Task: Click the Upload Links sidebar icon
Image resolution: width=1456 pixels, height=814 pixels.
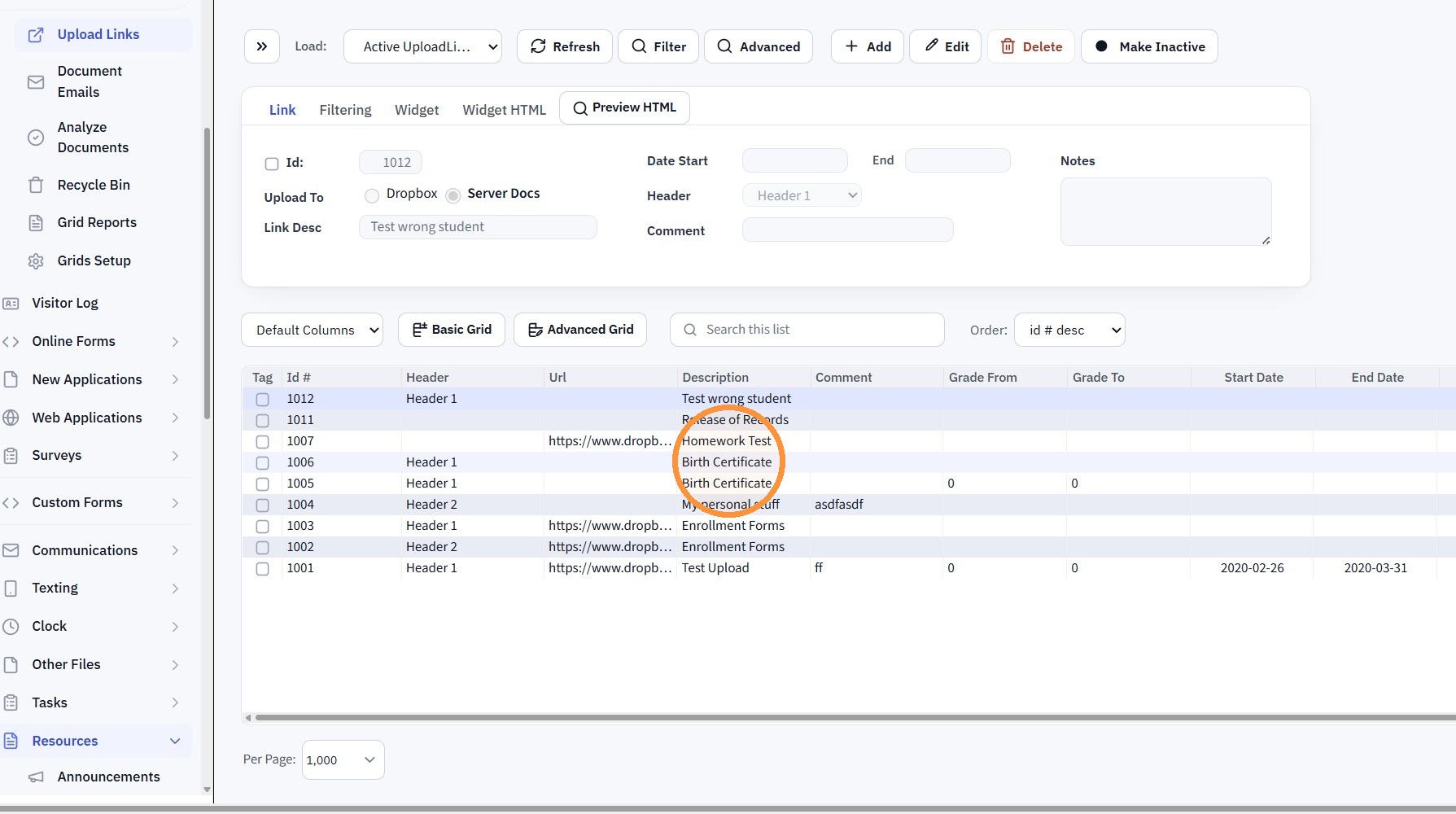Action: click(x=36, y=35)
